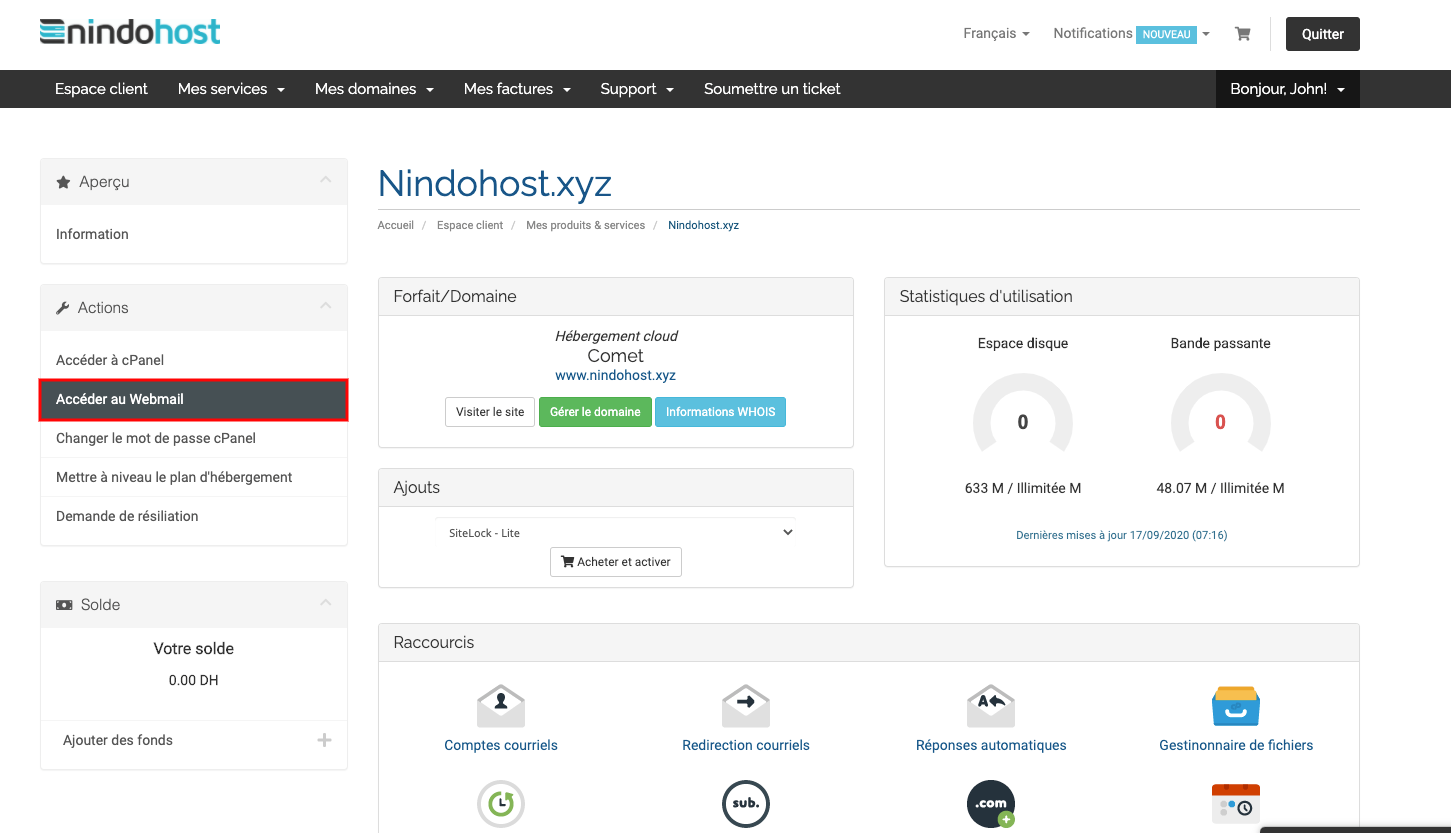Click the Informations WHOIS button

pyautogui.click(x=720, y=412)
